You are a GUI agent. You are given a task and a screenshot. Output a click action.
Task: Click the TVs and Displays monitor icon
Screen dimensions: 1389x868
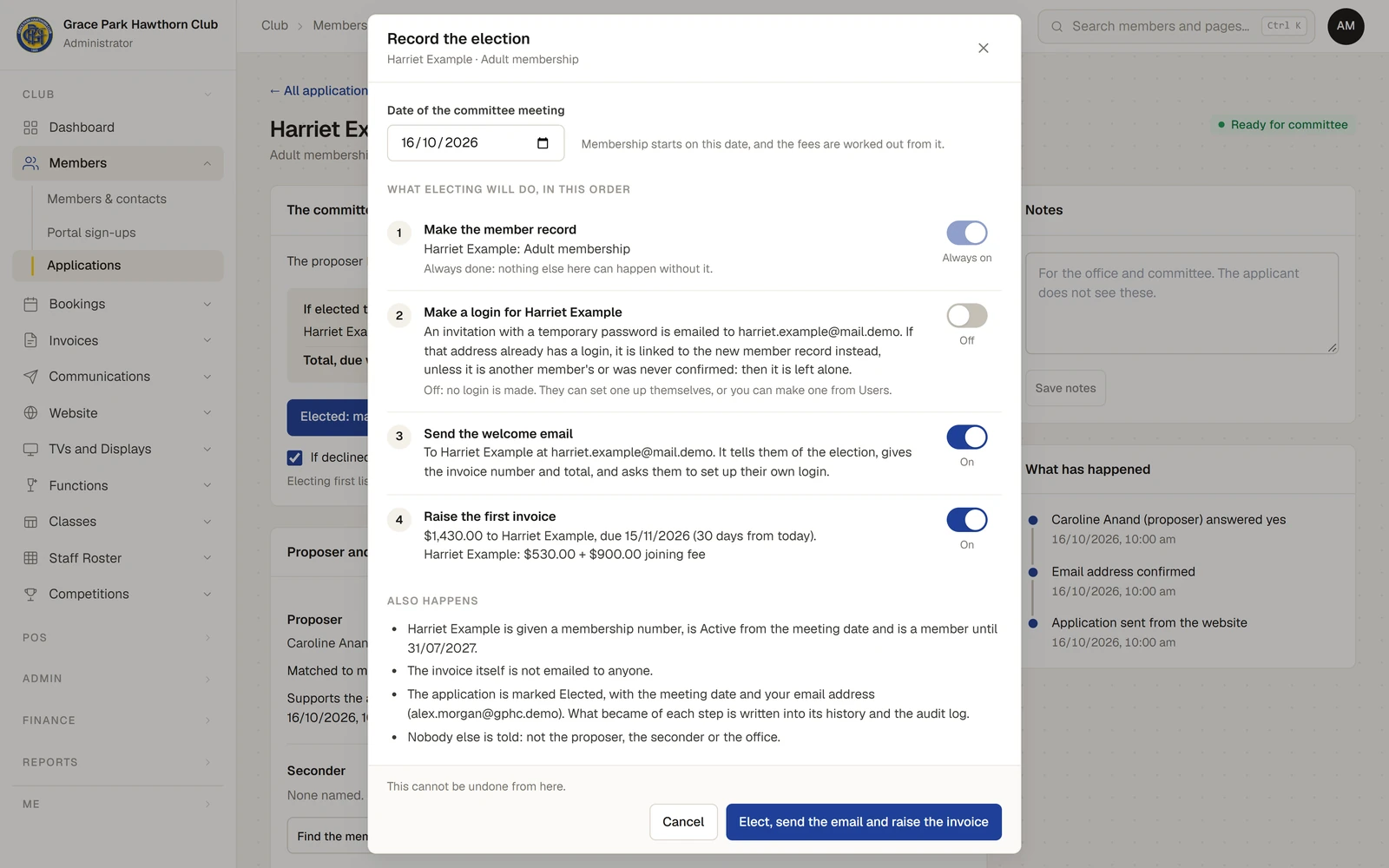30,449
